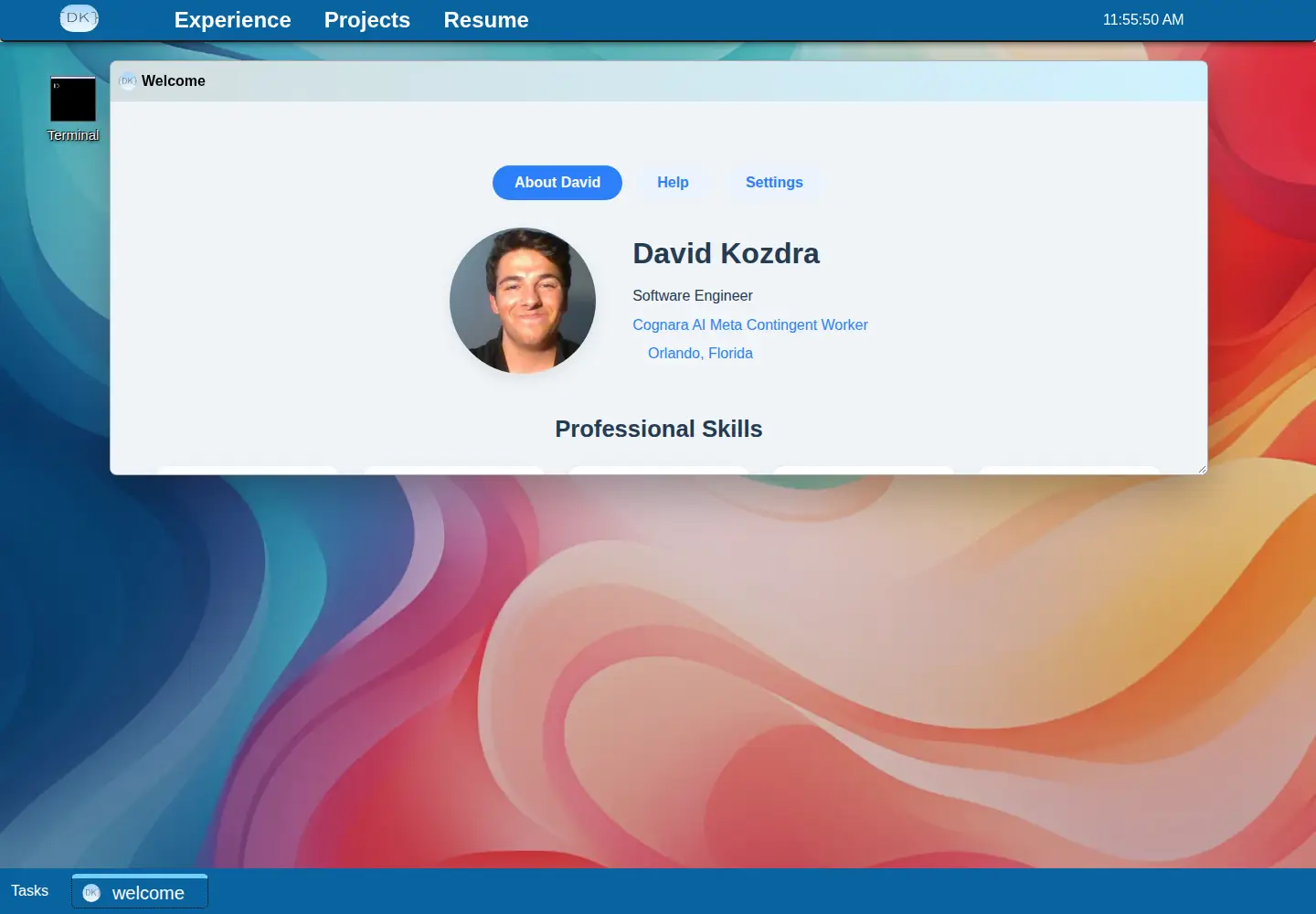Click the DK icon in Welcome title bar
Screen dimensions: 1316x914
click(x=128, y=81)
